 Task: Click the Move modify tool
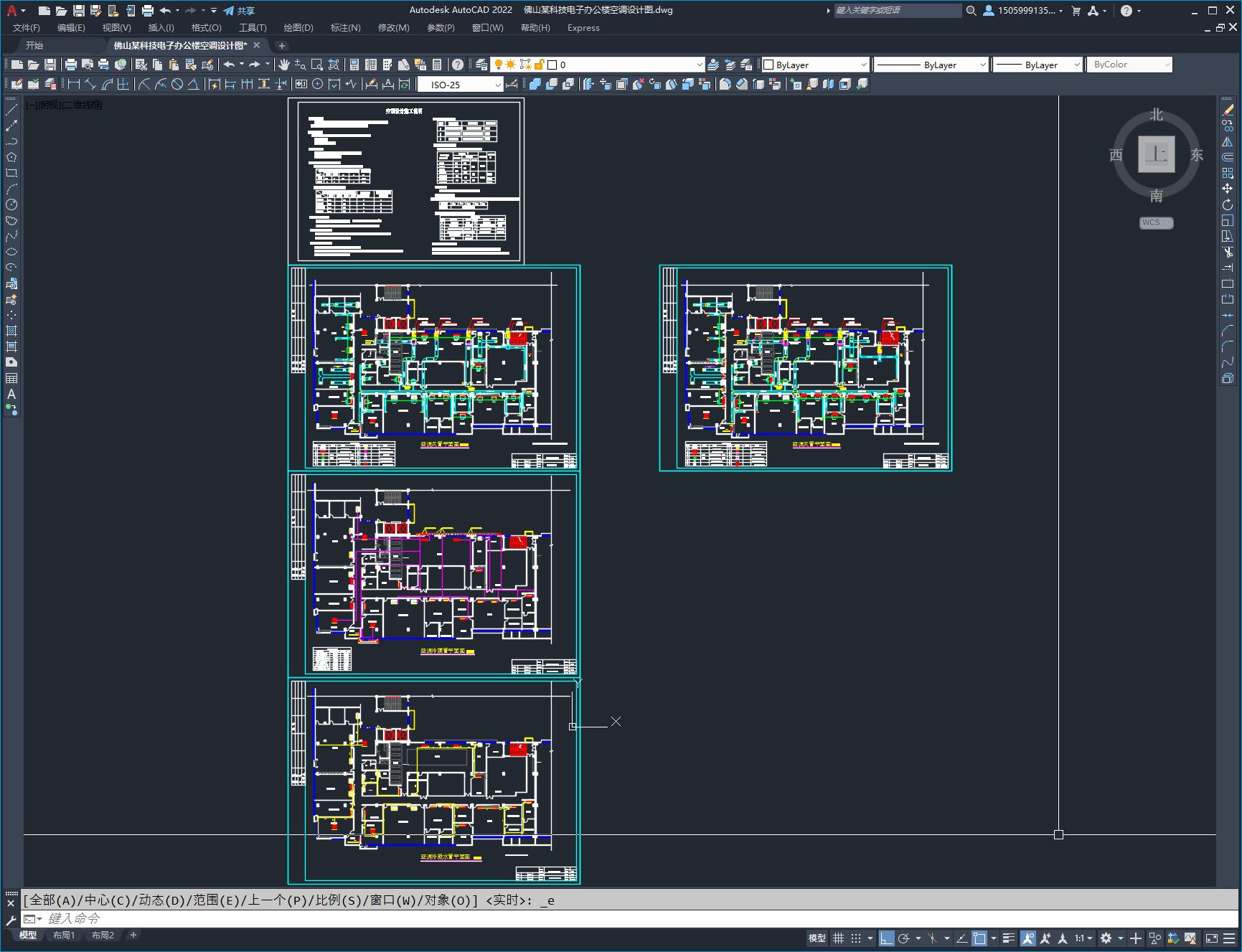pyautogui.click(x=1228, y=189)
